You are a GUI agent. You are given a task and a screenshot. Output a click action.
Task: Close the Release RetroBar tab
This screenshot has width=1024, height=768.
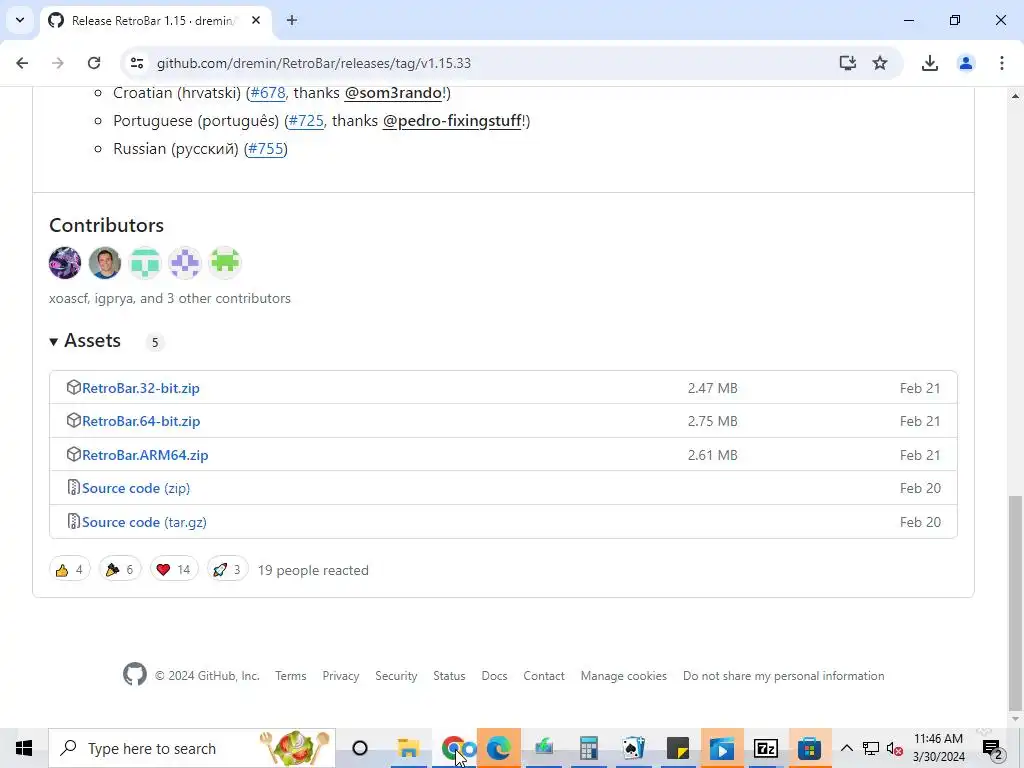pos(256,20)
